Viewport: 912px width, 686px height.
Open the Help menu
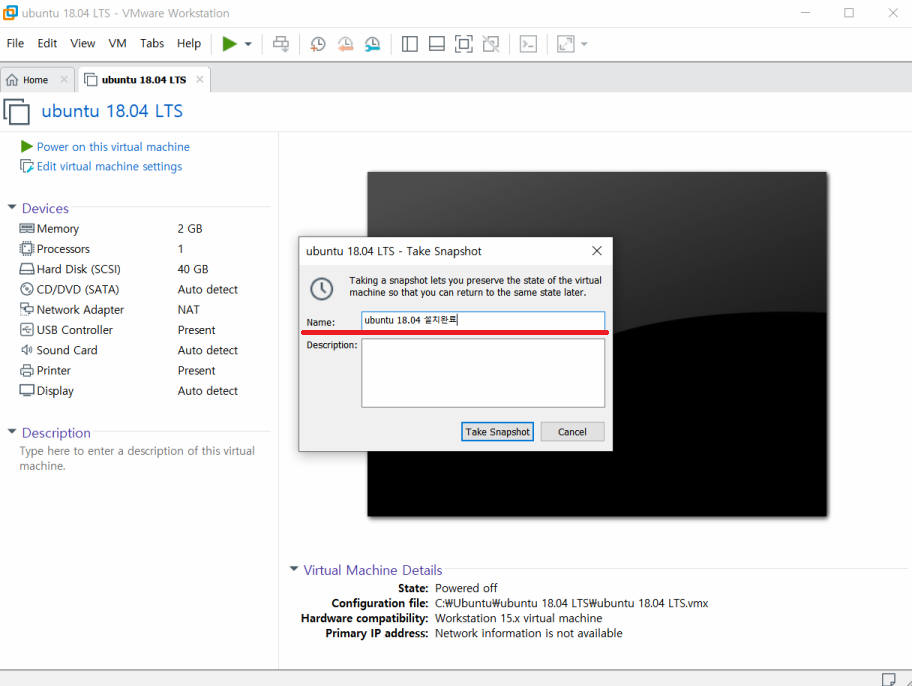[189, 43]
